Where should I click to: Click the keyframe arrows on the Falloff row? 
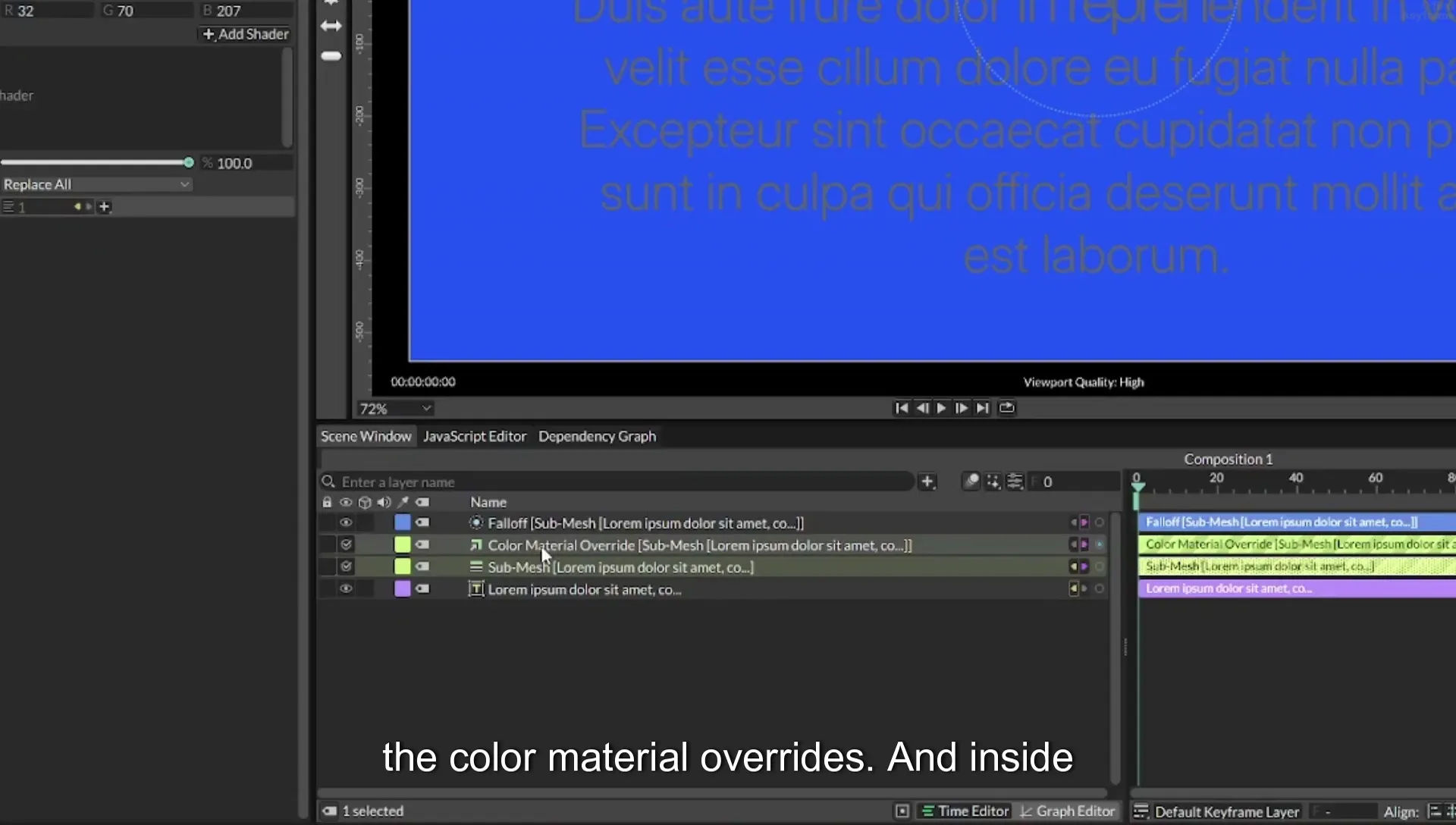coord(1078,522)
